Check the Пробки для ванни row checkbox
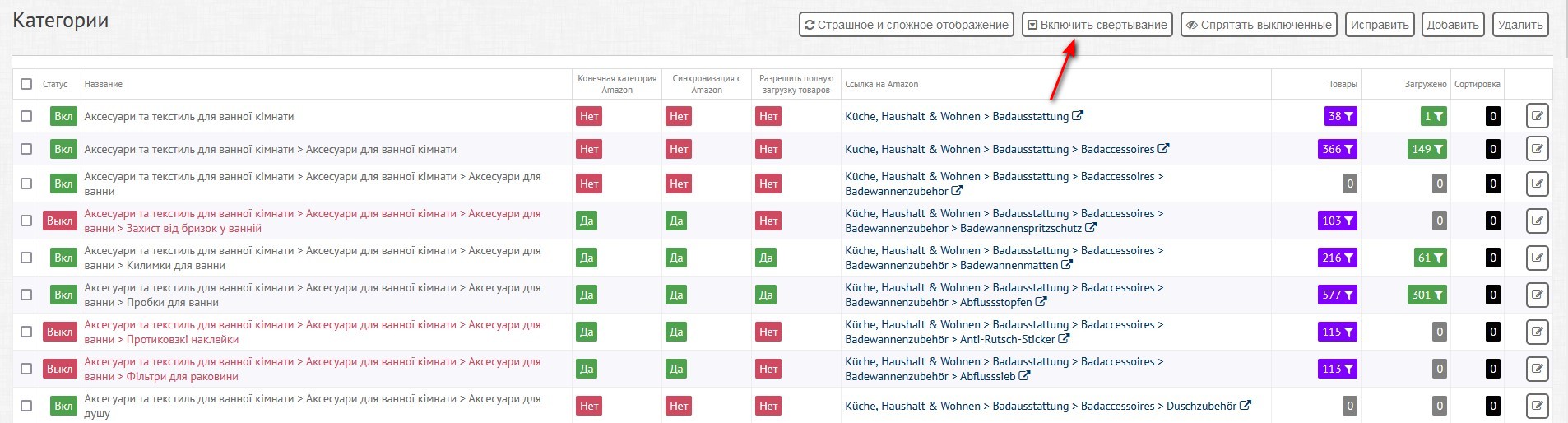Viewport: 1568px width, 423px height. click(x=26, y=295)
